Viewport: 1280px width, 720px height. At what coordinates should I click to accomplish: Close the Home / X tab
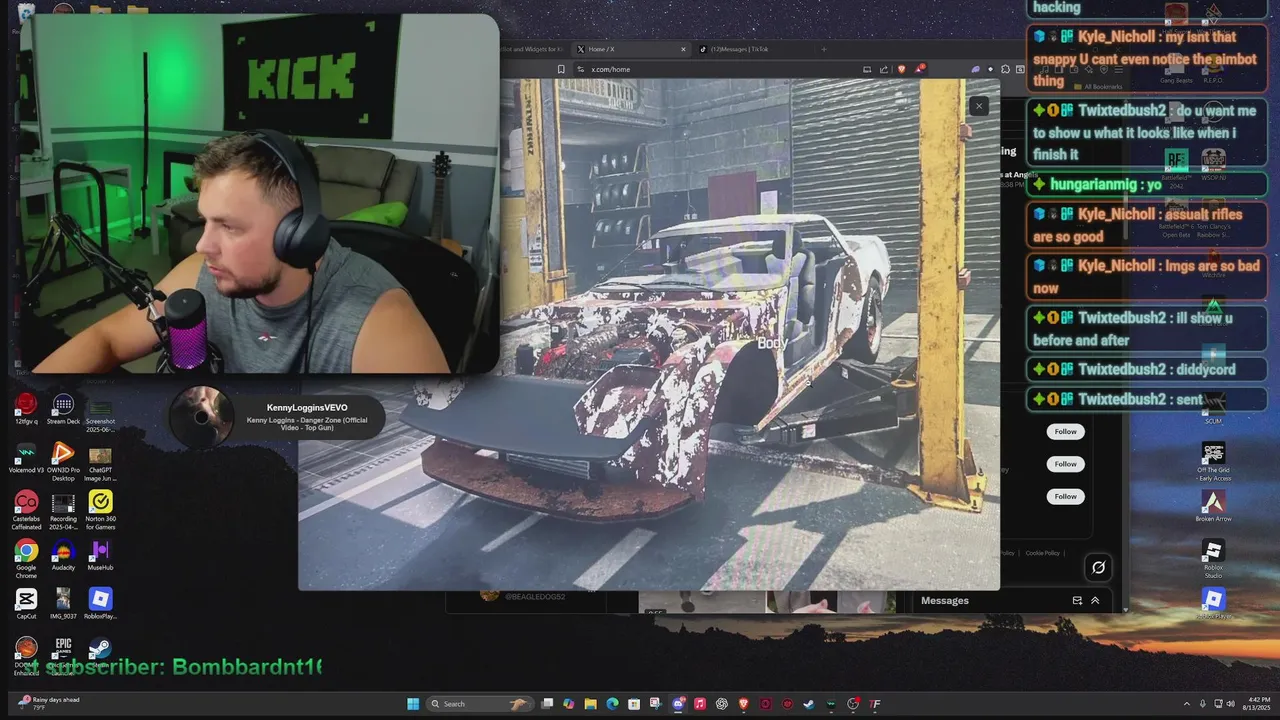(x=683, y=49)
